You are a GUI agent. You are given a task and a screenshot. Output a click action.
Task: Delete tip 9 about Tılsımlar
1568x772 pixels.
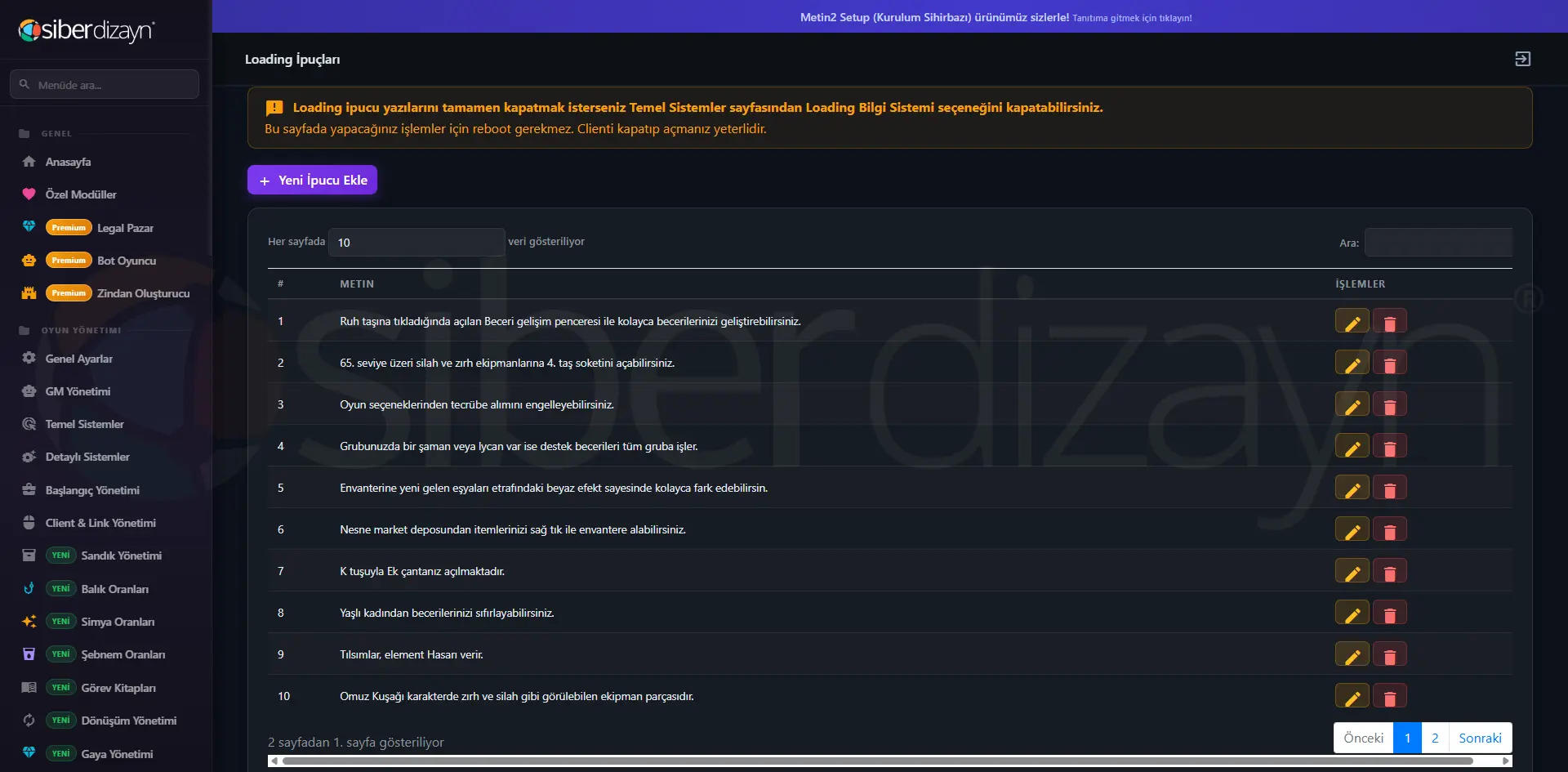(1389, 654)
